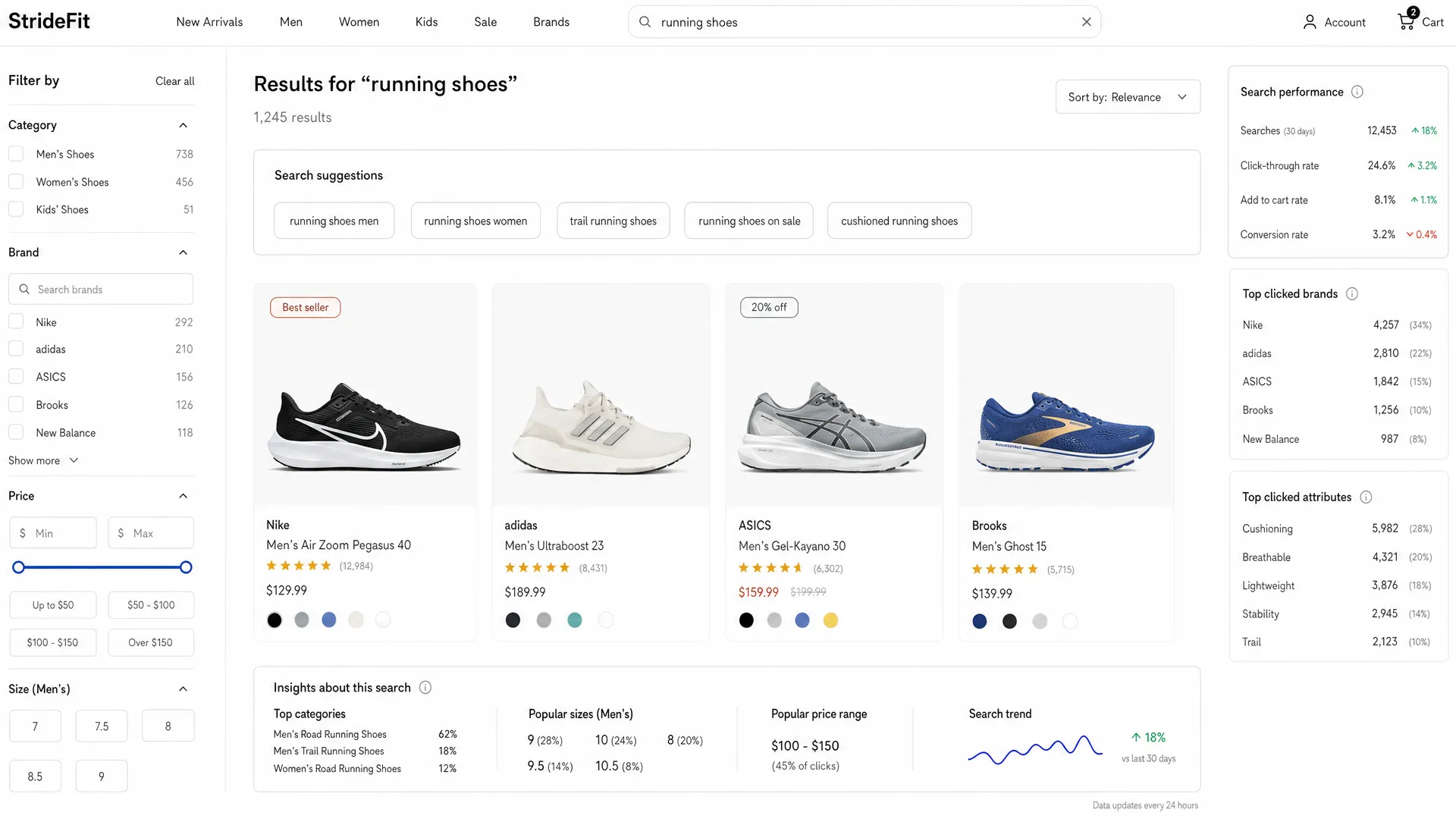Click star rating of Men's Ultraboost 23
Viewport: 1456px width, 825px height.
pos(537,568)
